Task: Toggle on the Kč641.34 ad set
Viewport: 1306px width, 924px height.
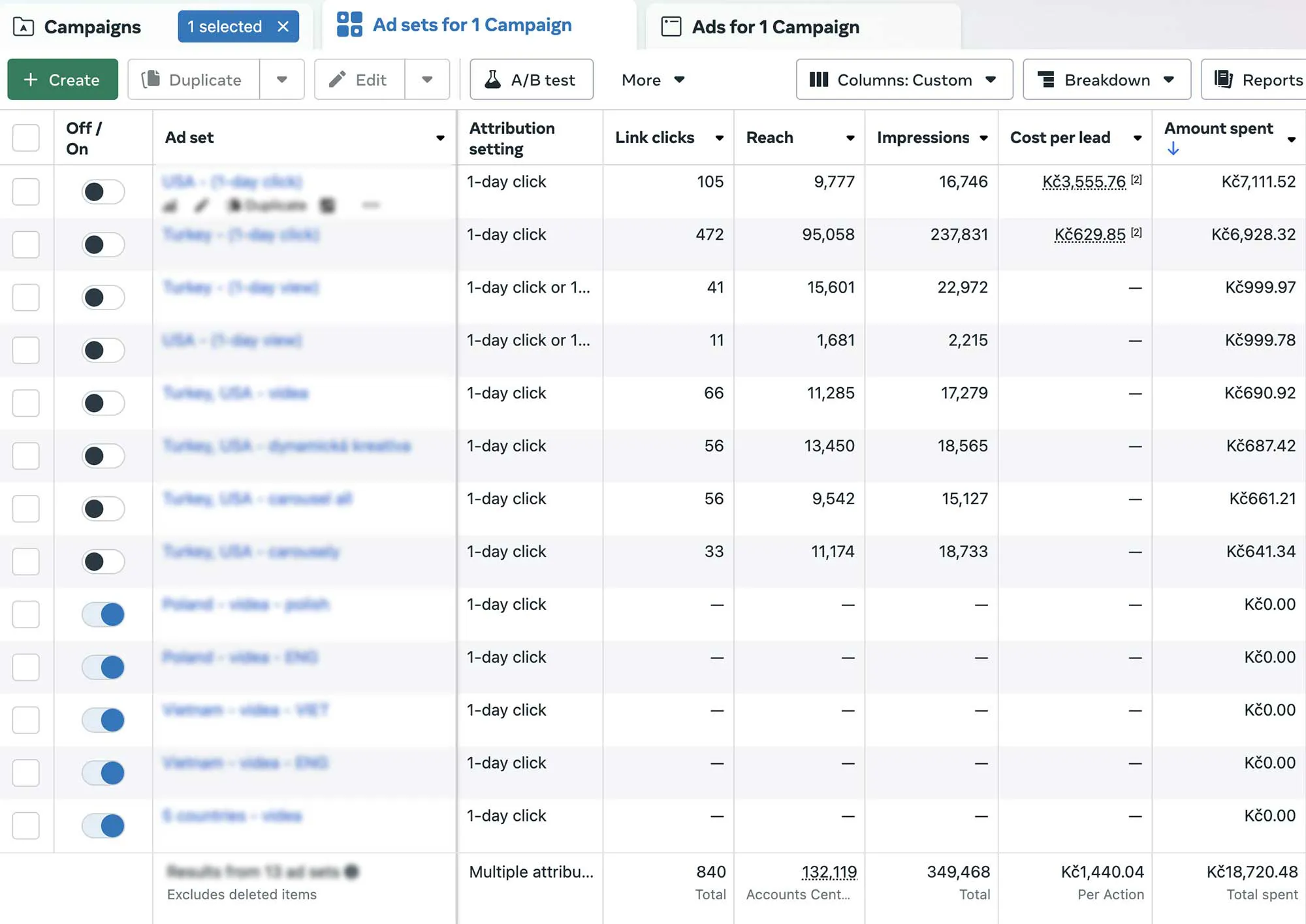Action: click(x=103, y=562)
